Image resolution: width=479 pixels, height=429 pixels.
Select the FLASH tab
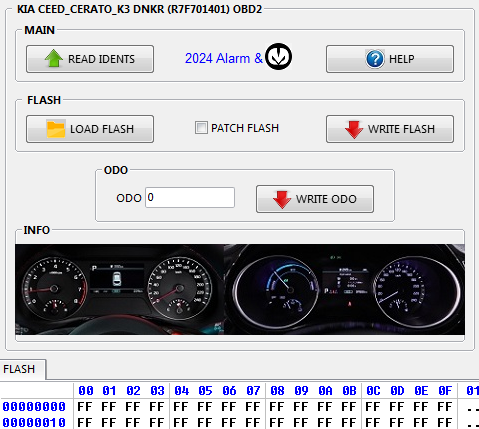point(23,369)
